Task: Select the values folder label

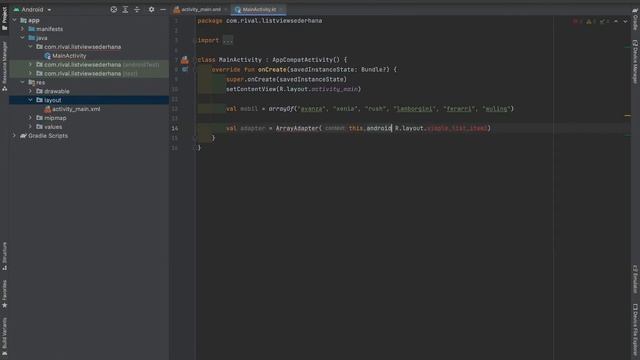Action: pyautogui.click(x=53, y=127)
